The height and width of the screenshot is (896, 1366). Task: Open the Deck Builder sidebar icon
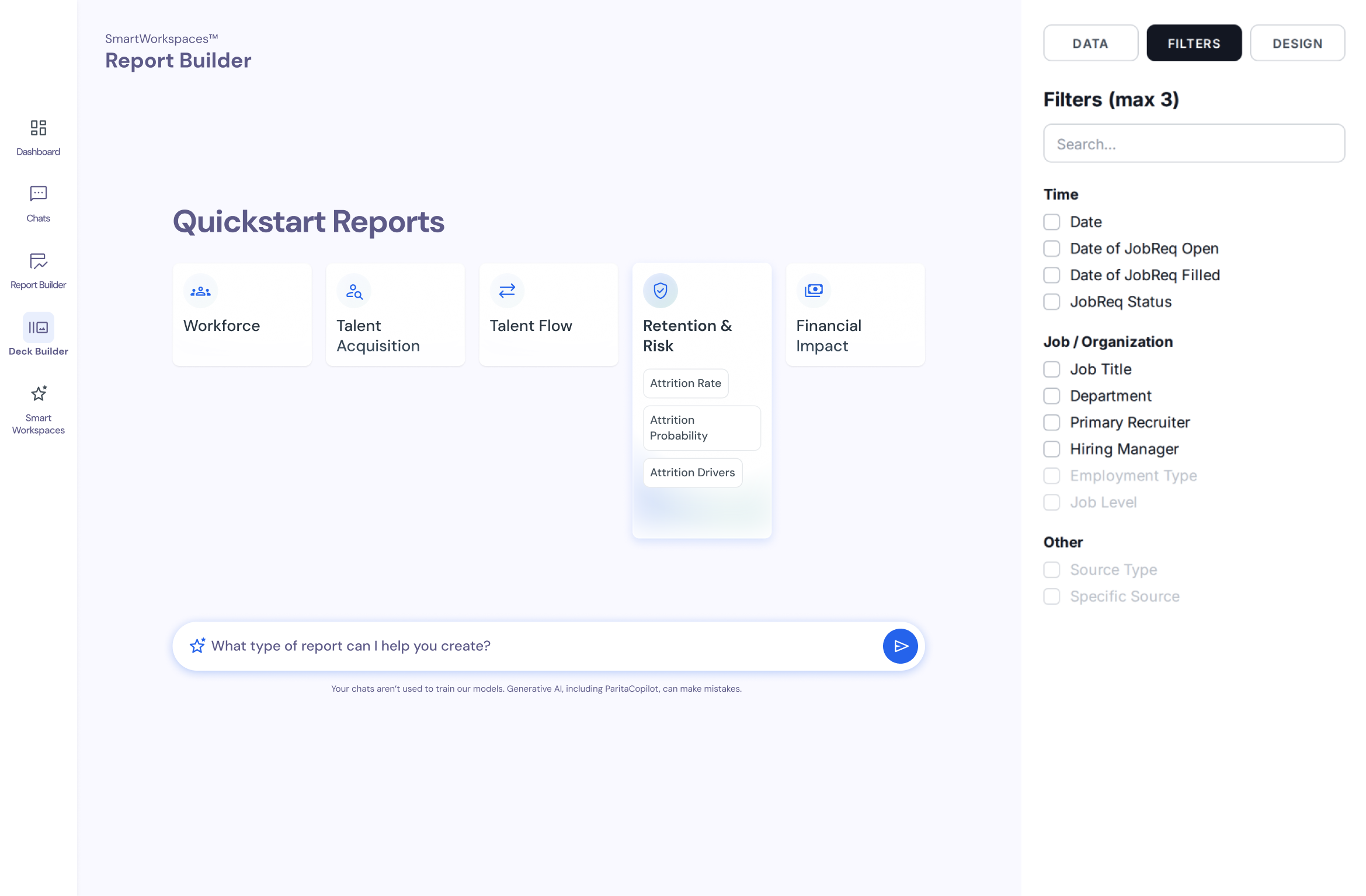pyautogui.click(x=39, y=327)
